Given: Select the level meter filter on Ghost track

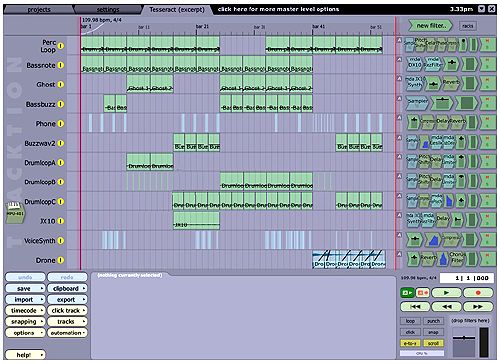Looking at the screenshot, I should [469, 83].
